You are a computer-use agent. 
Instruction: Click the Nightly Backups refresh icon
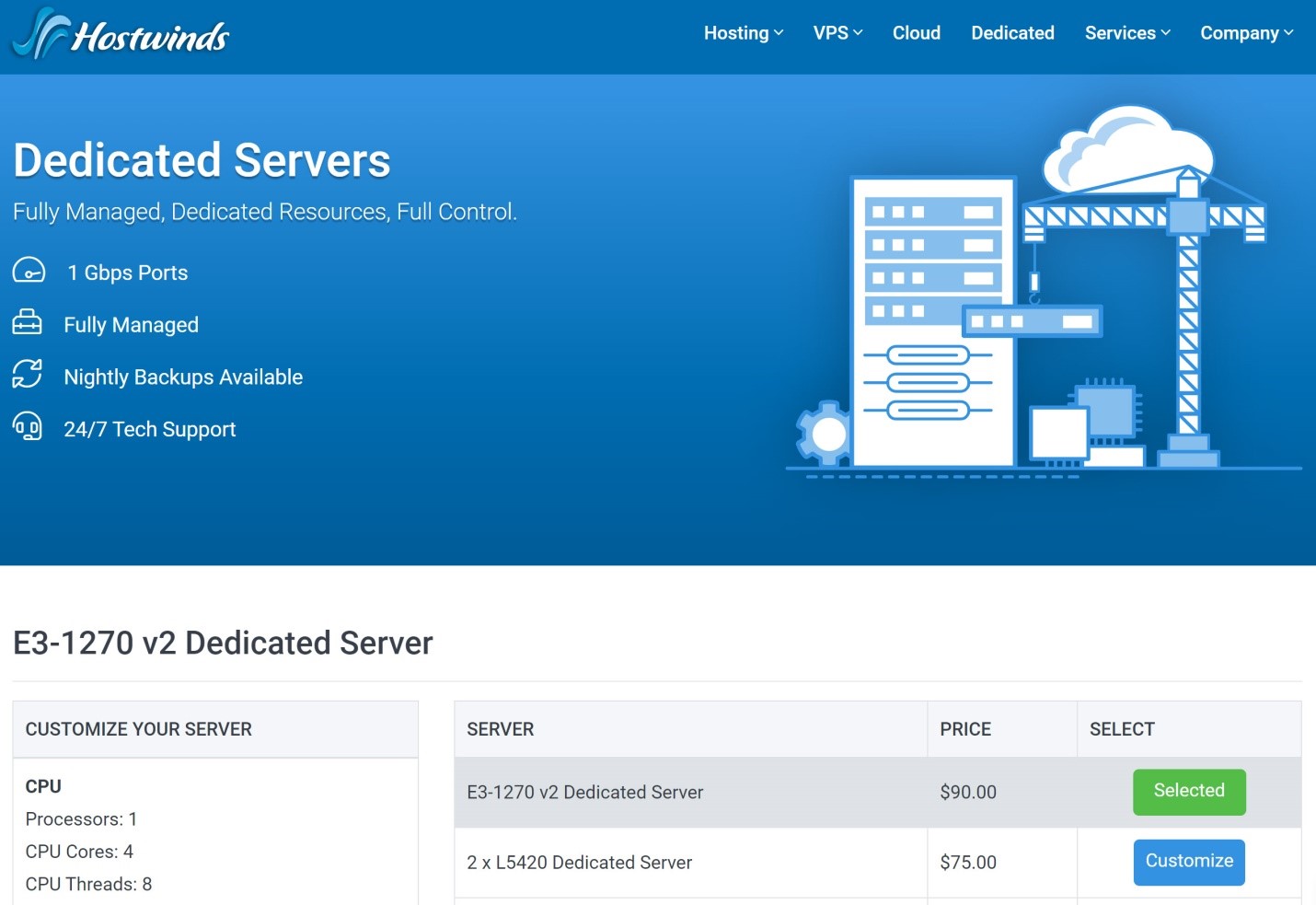(27, 375)
